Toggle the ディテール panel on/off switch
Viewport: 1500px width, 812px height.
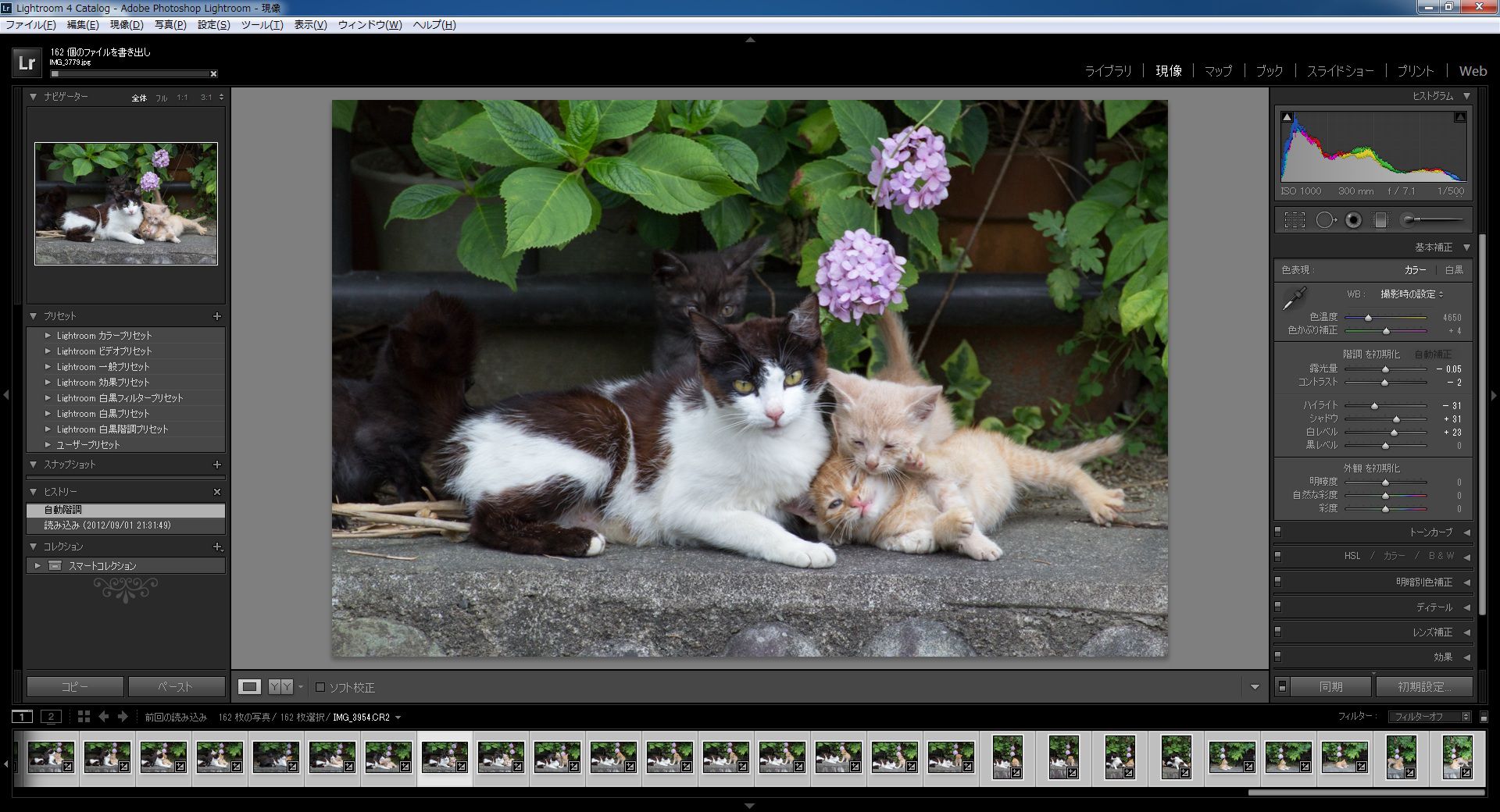click(1278, 607)
